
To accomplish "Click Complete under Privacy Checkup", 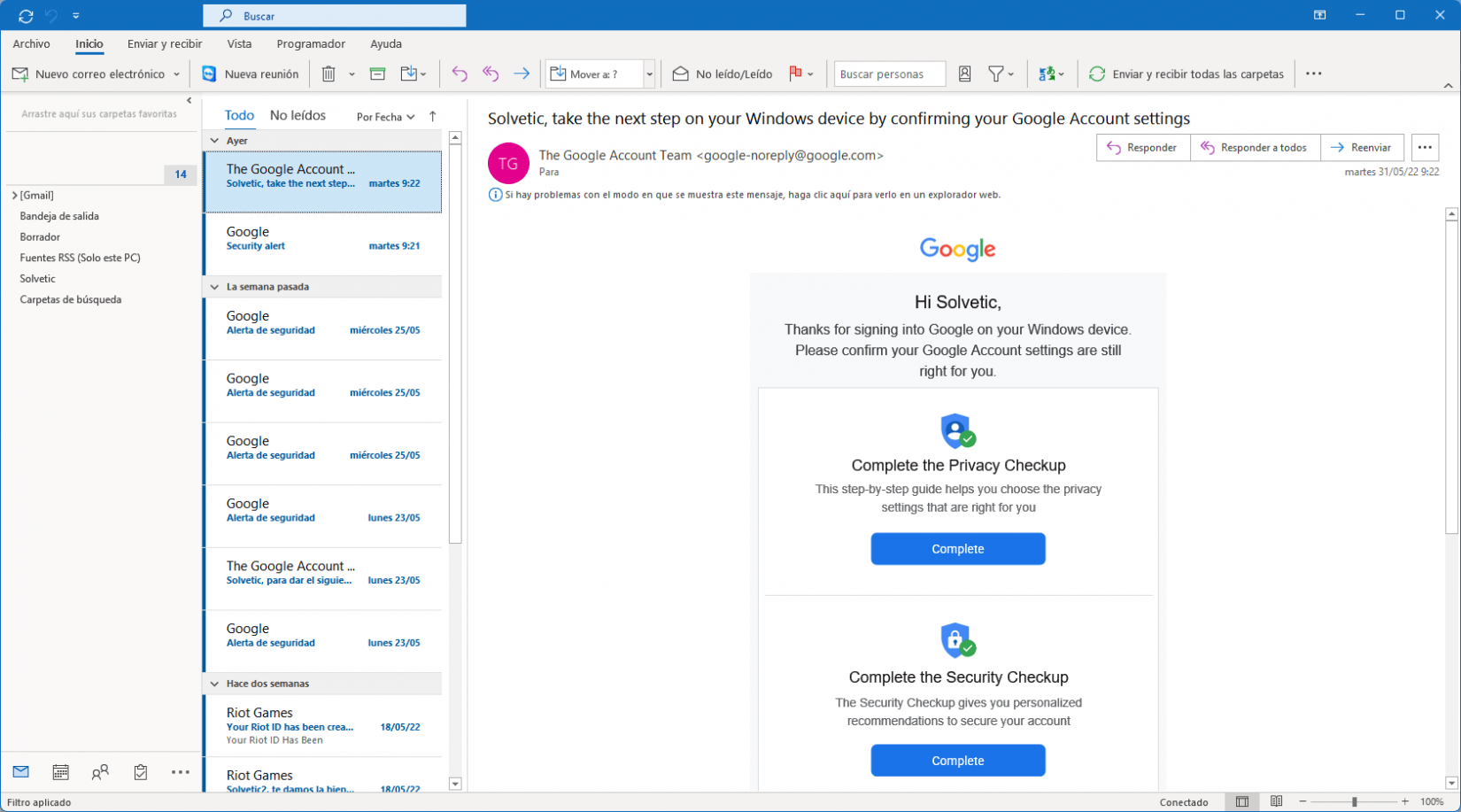I will [x=957, y=549].
